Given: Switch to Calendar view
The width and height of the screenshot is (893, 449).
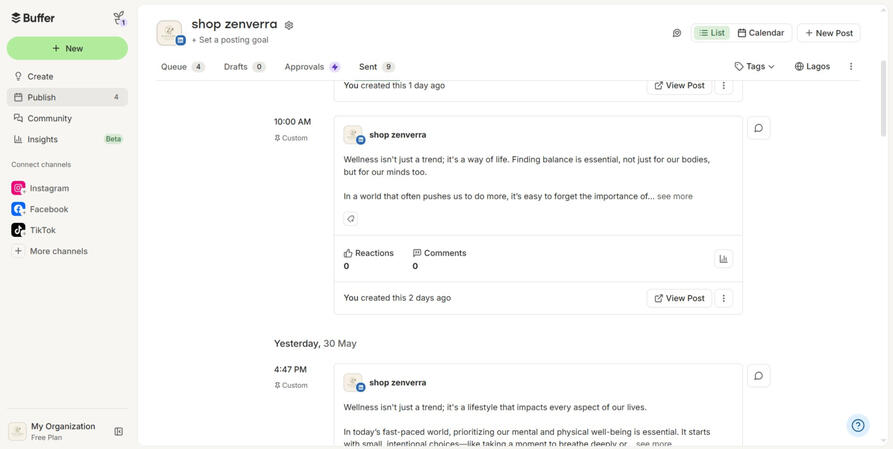Looking at the screenshot, I should [x=760, y=33].
